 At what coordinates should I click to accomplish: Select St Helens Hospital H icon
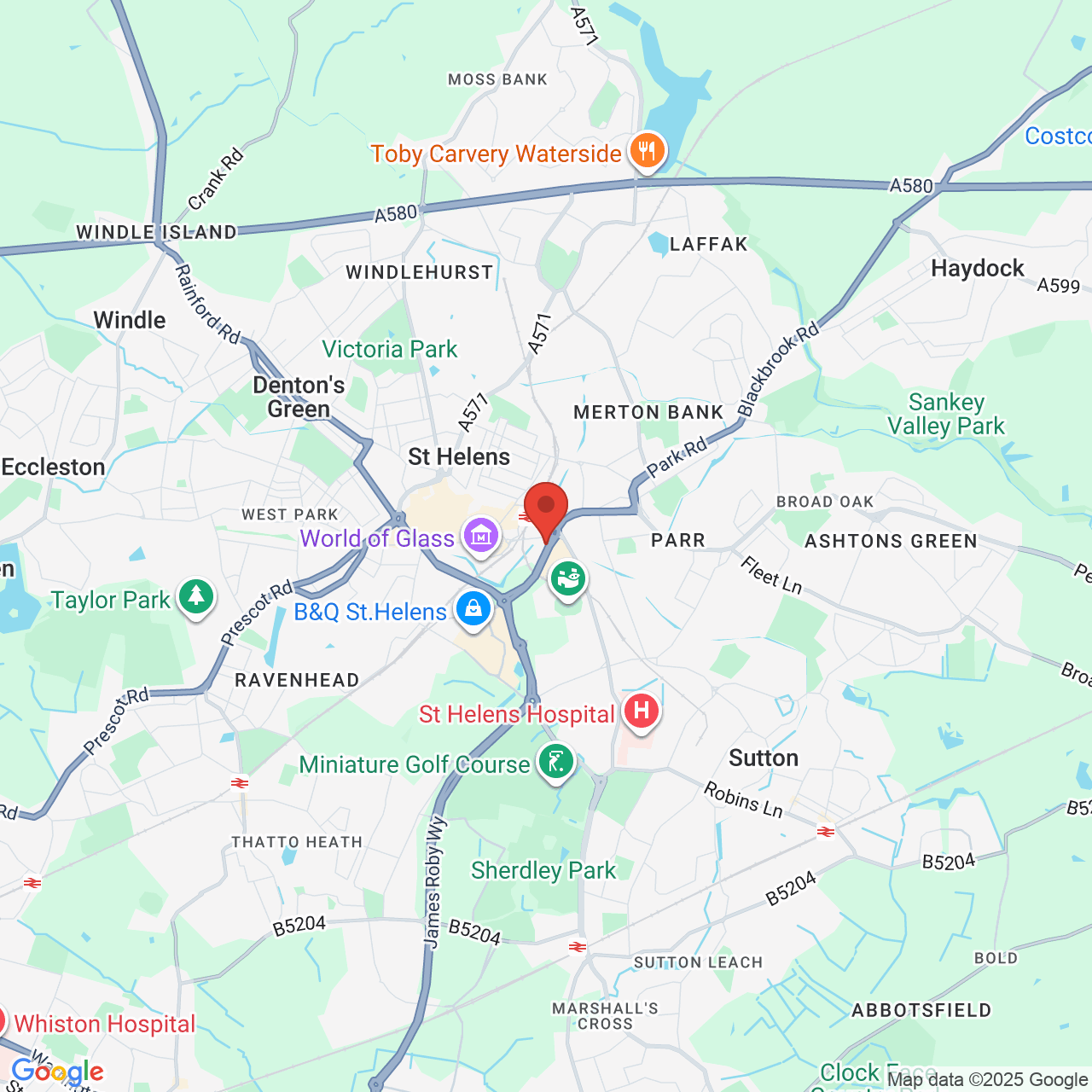(x=641, y=712)
